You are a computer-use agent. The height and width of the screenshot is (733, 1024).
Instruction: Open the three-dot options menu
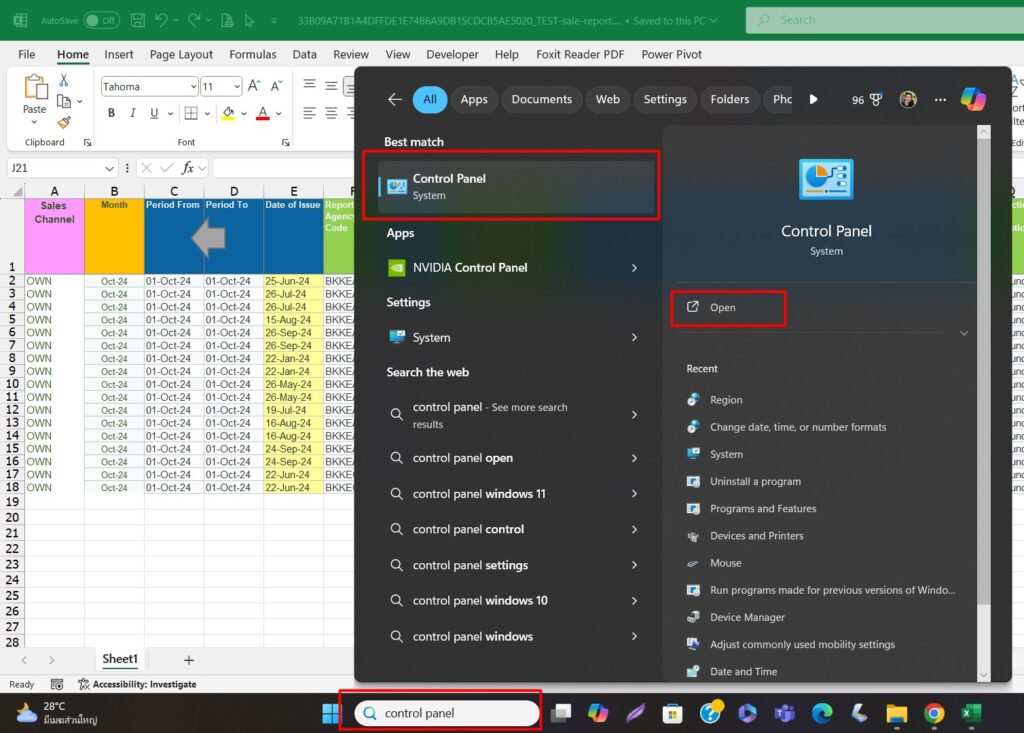coord(940,99)
